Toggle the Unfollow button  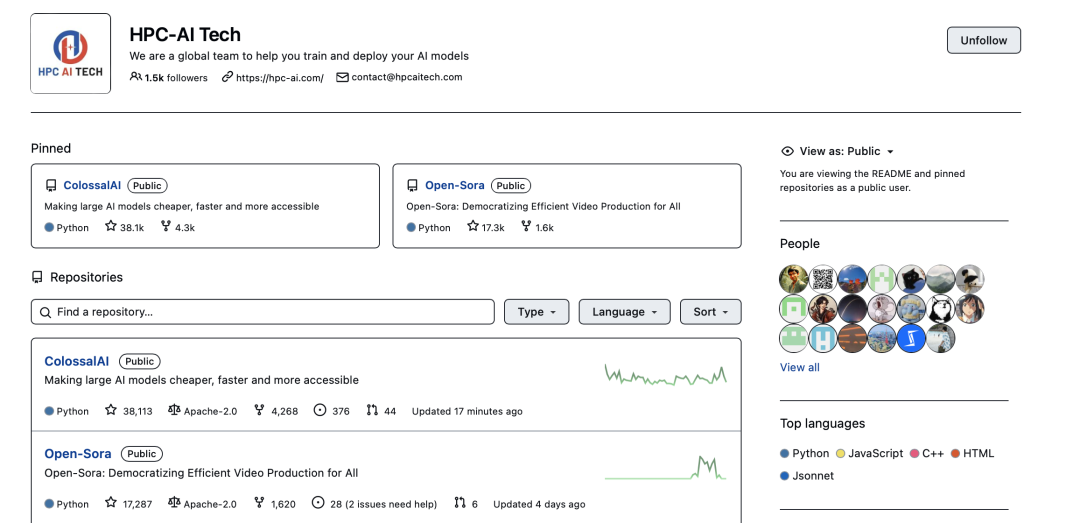pyautogui.click(x=983, y=40)
